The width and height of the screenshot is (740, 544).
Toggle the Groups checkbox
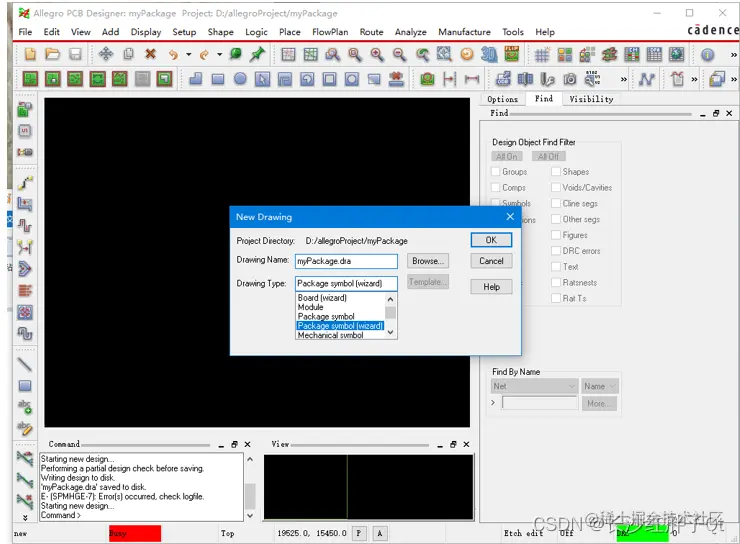coord(496,172)
